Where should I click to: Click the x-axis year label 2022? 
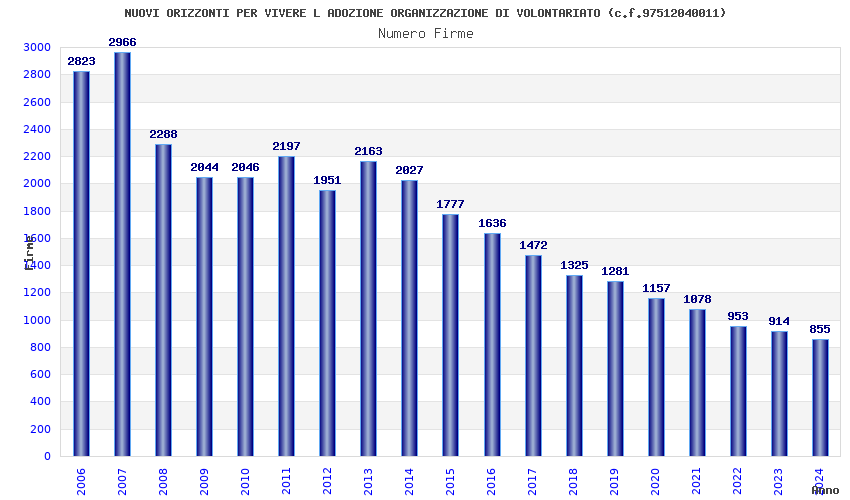(x=738, y=482)
